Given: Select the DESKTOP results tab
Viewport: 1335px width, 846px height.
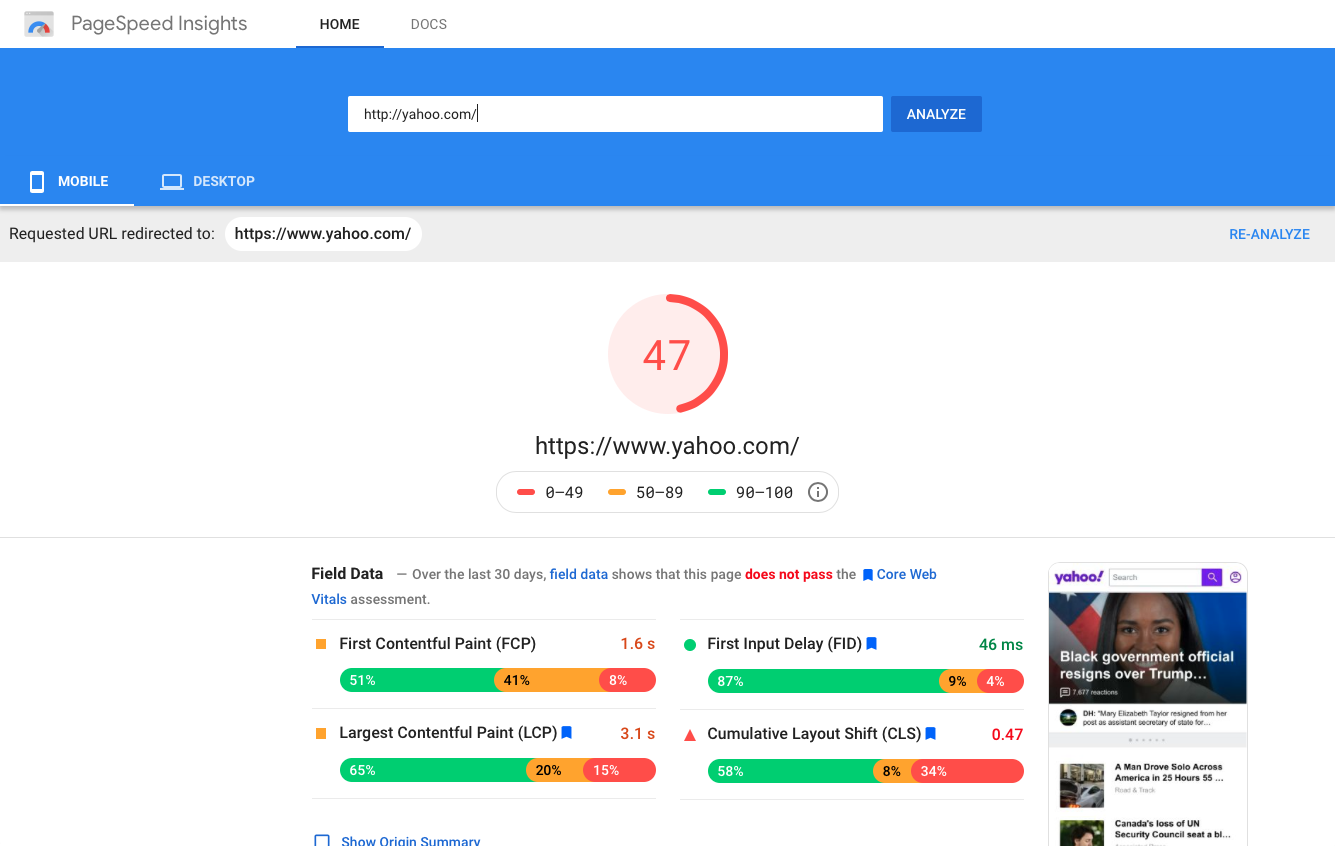Looking at the screenshot, I should click(x=208, y=181).
